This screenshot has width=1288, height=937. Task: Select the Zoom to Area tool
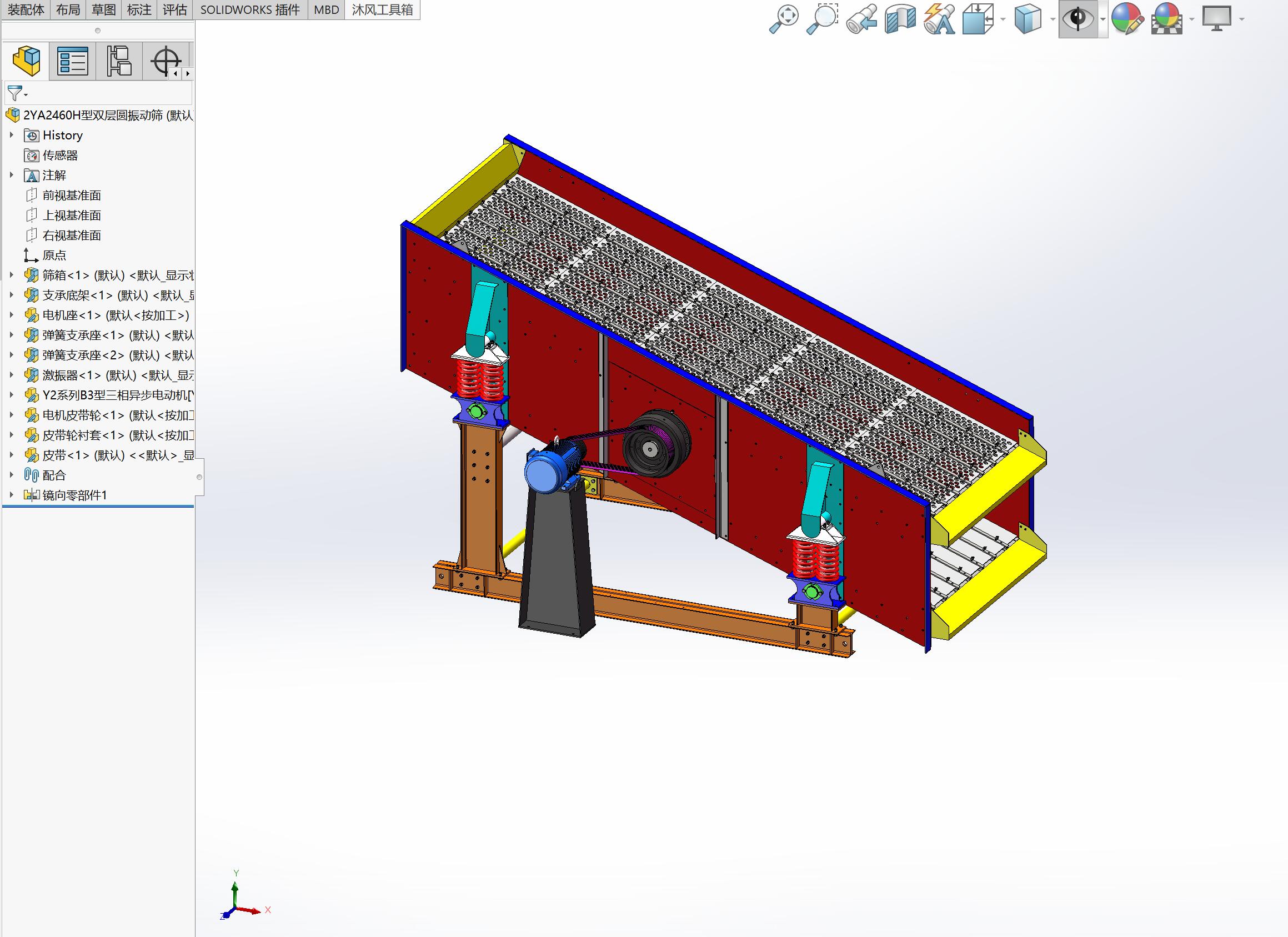tap(823, 19)
